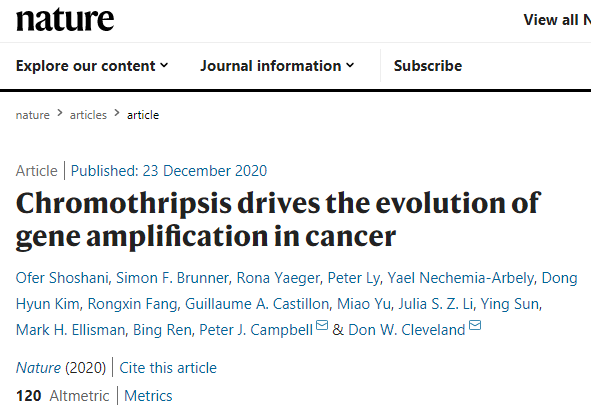
Task: Click author Yael Nechemia-Arbely name
Action: [461, 278]
